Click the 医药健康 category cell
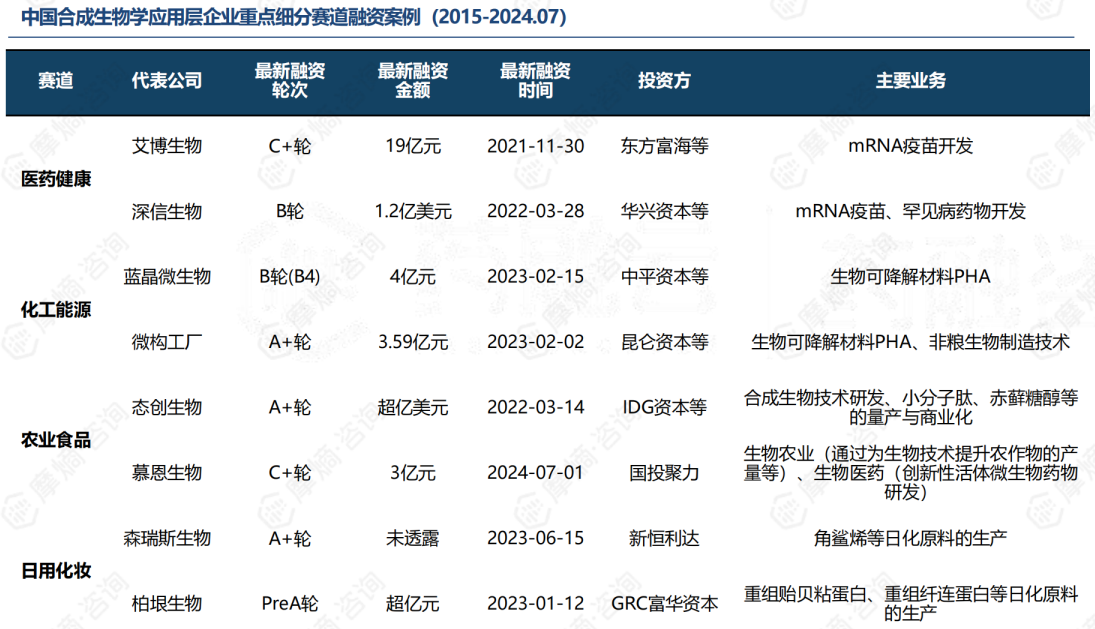Image resolution: width=1095 pixels, height=629 pixels. coord(56,179)
